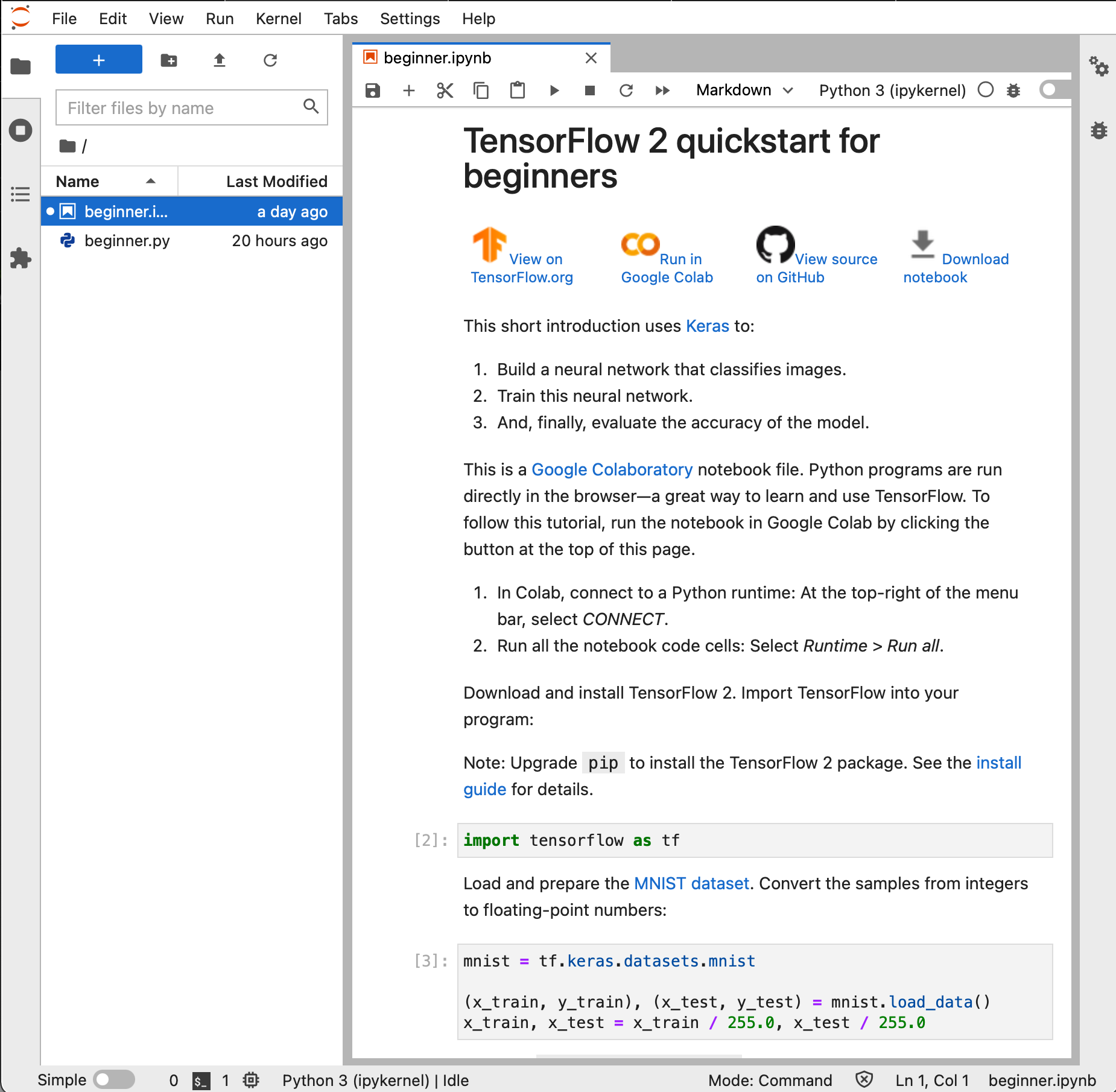Click Mode: Command in status bar
This screenshot has height=1092, width=1116.
pyautogui.click(x=770, y=1080)
